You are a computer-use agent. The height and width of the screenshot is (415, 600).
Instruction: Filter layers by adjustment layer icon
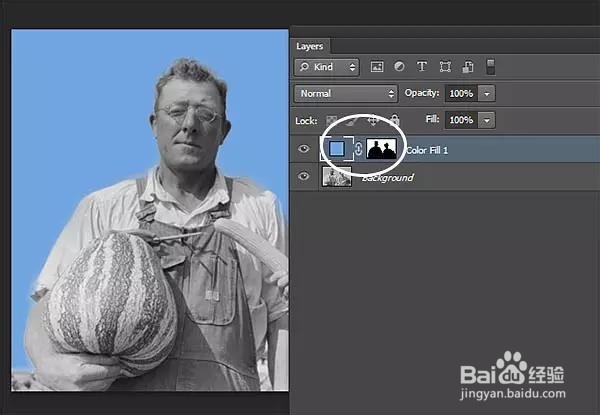click(x=399, y=67)
